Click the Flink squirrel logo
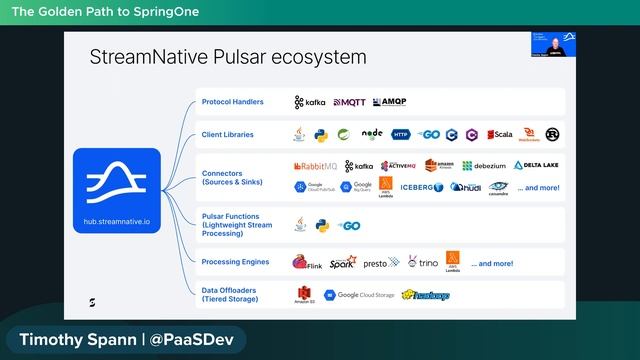 [x=307, y=262]
